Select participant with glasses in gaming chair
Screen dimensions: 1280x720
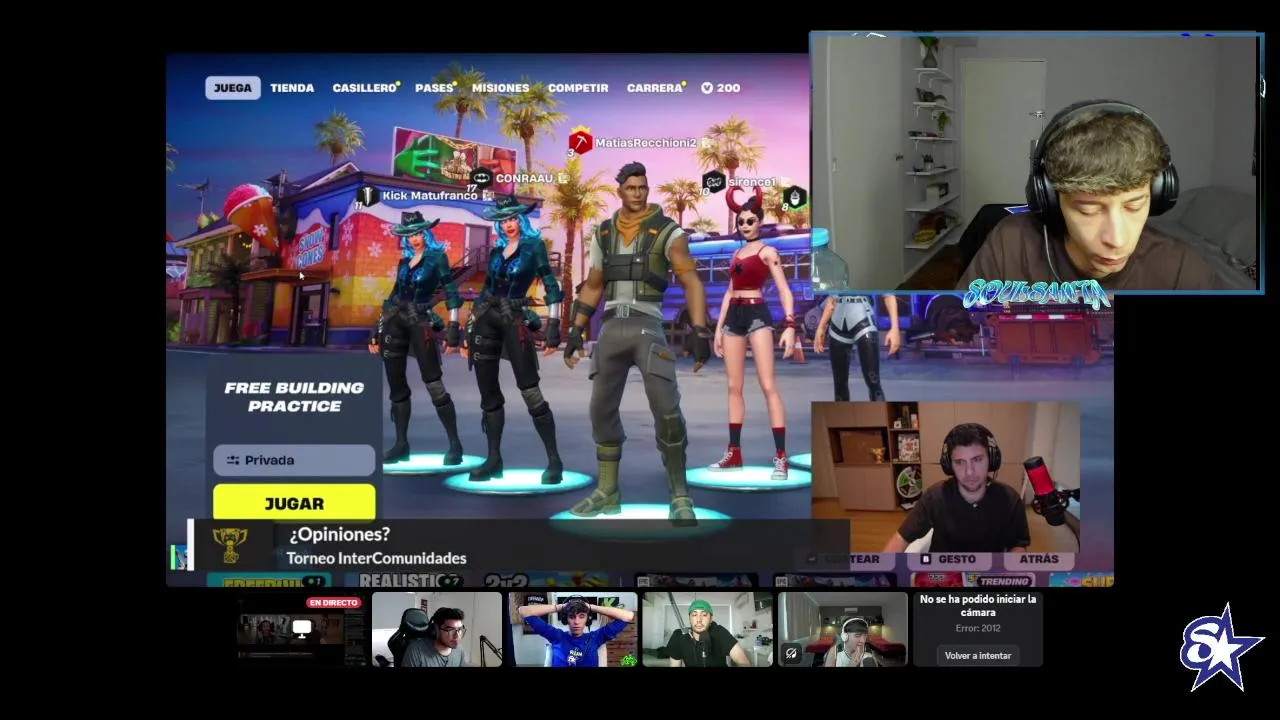(x=437, y=629)
